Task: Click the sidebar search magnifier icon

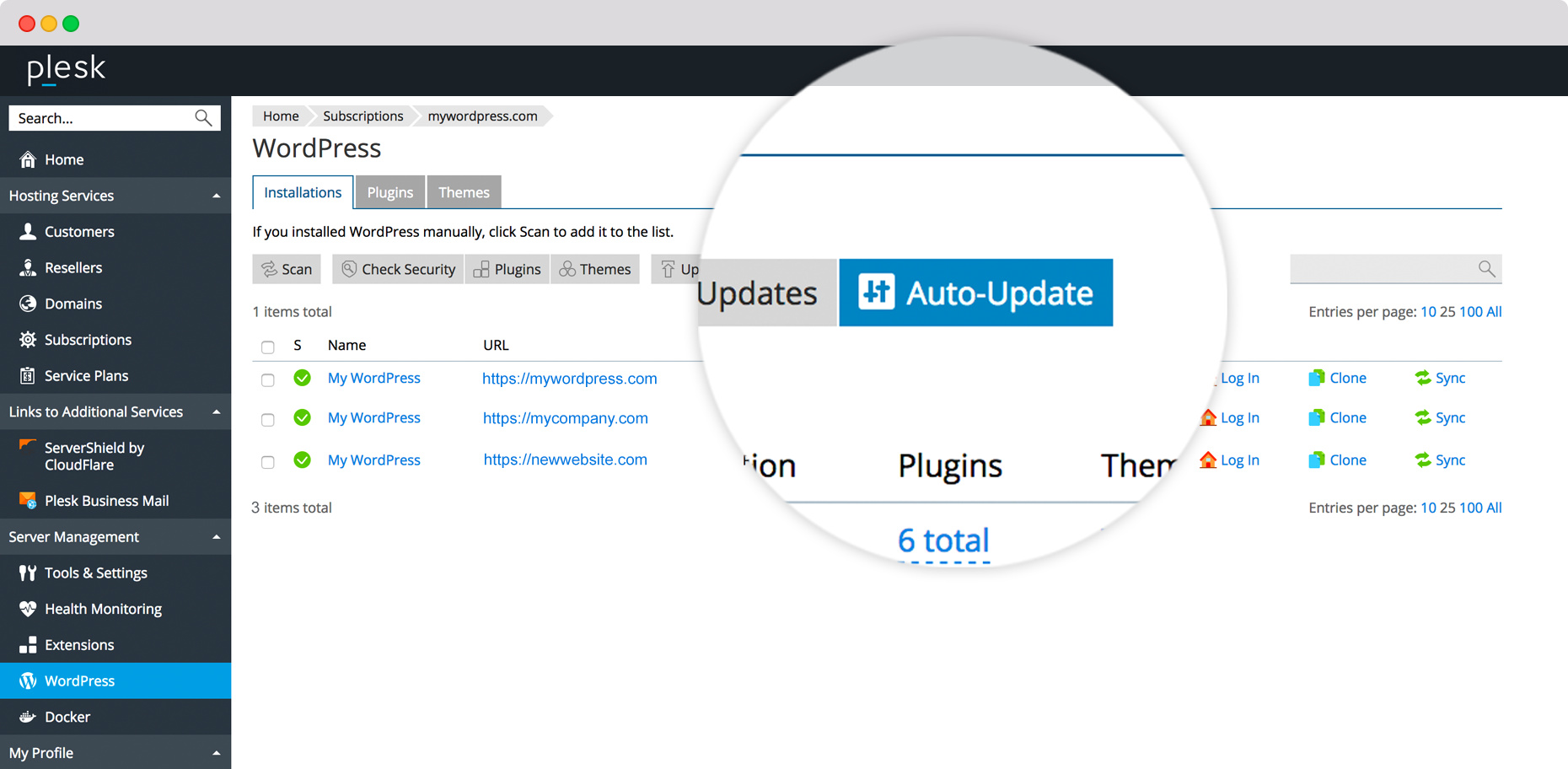Action: tap(203, 118)
